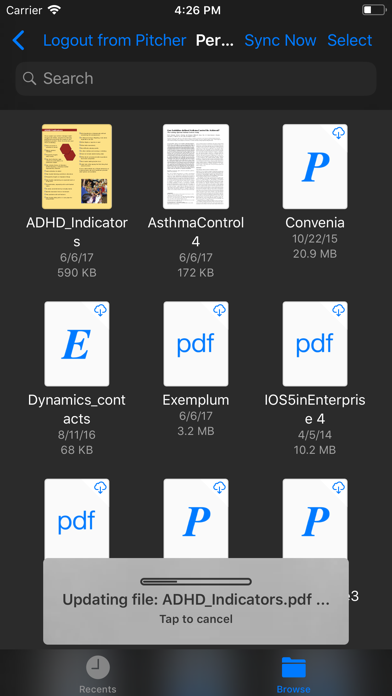The width and height of the screenshot is (392, 696).
Task: Tap the 4/5/14 date label
Action: (x=315, y=435)
